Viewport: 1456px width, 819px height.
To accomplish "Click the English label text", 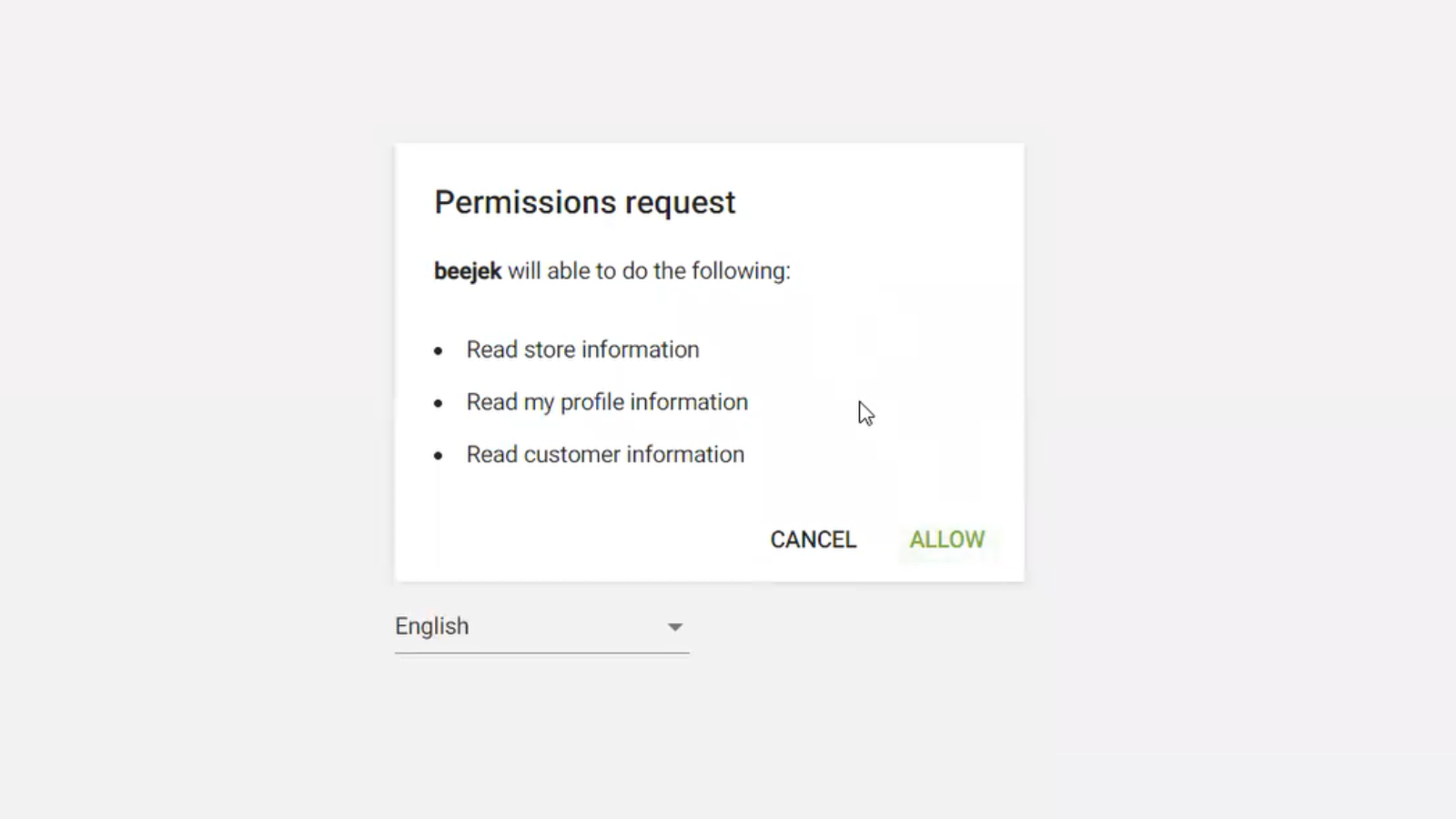I will [431, 626].
